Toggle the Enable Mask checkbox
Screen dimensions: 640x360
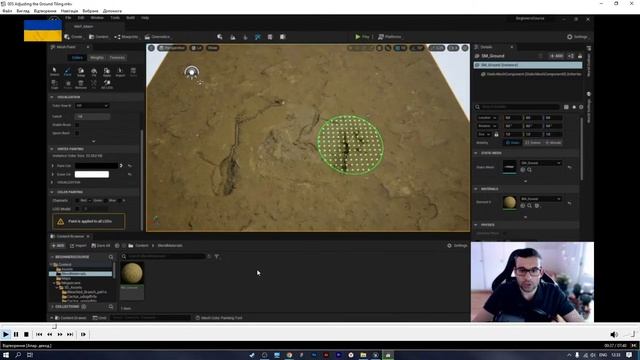[x=77, y=125]
